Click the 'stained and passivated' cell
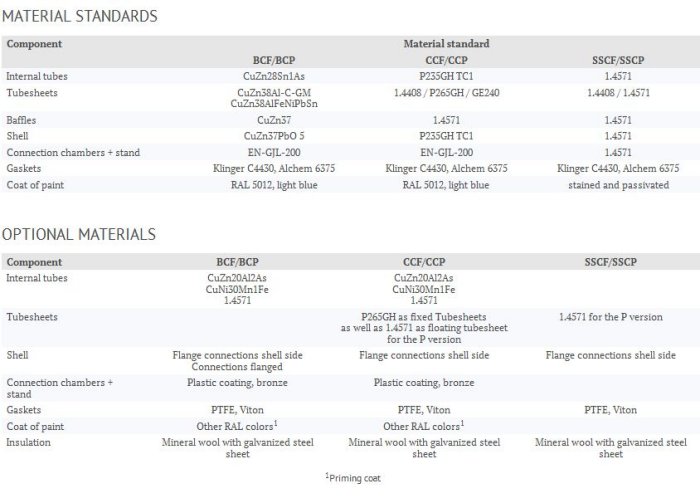The image size is (700, 503). [x=617, y=185]
